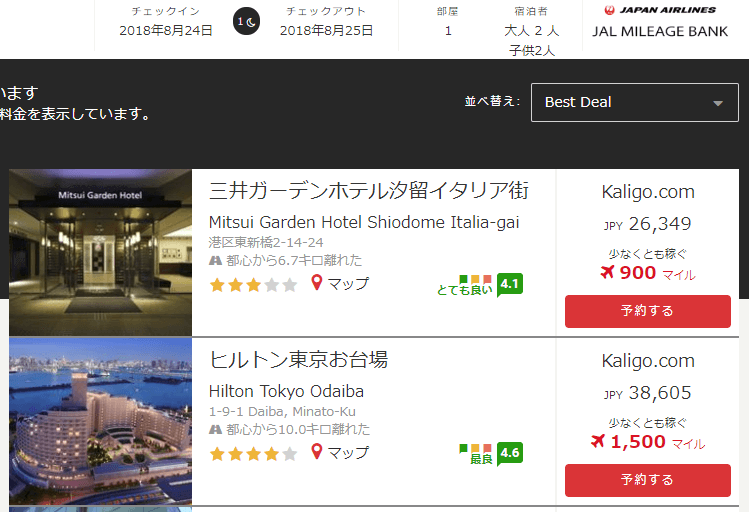This screenshot has height=512, width=749.
Task: Click the star rating of Mitsui Garden Hotel
Action: [253, 284]
